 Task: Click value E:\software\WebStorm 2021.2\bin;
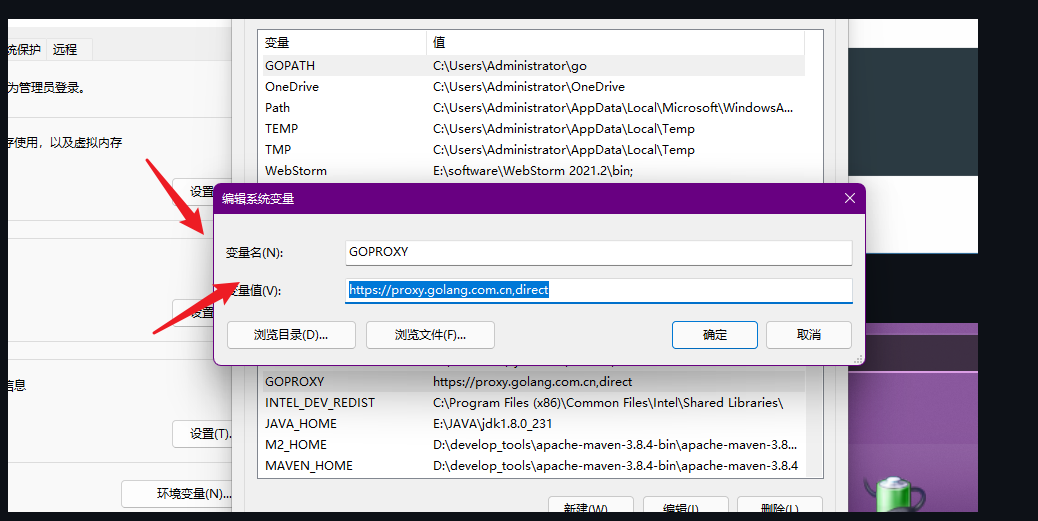pyautogui.click(x=533, y=171)
